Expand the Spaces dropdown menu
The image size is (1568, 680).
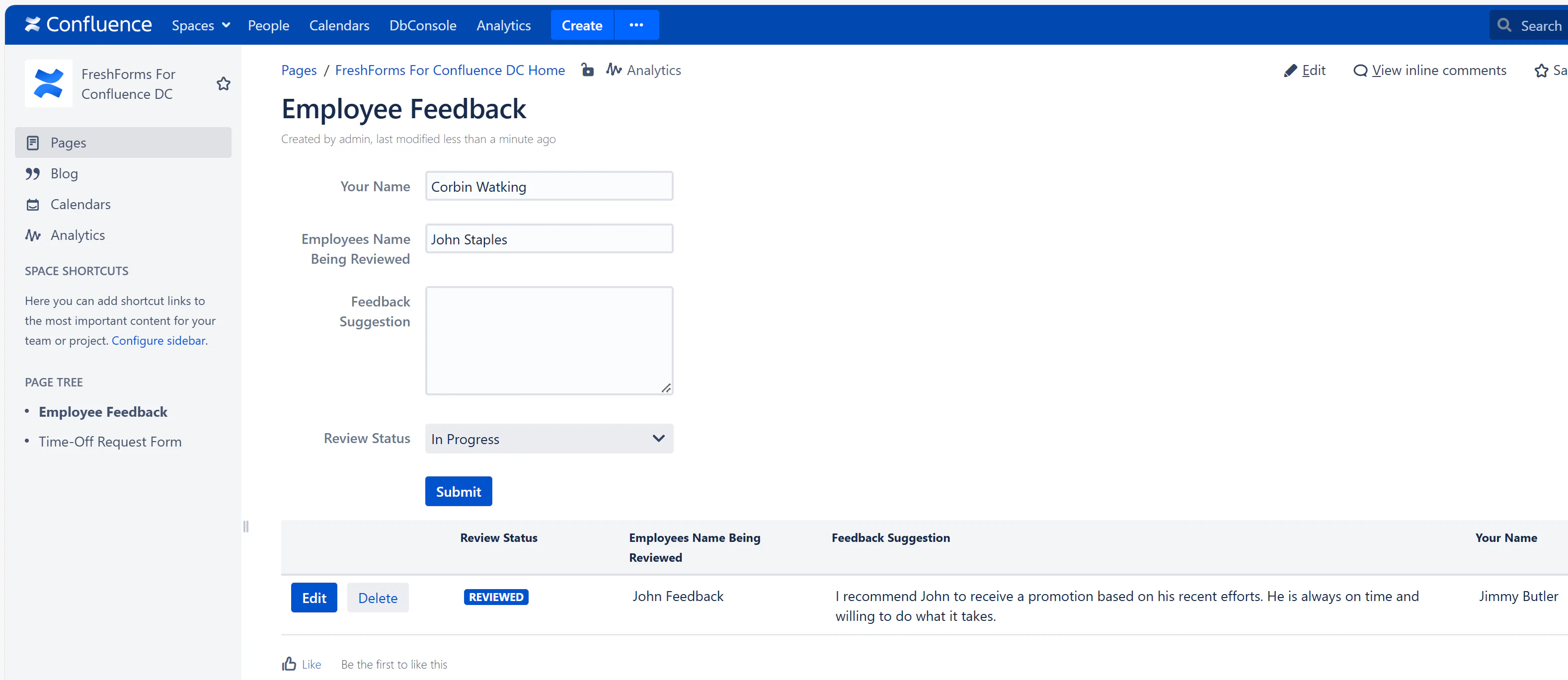pos(200,25)
